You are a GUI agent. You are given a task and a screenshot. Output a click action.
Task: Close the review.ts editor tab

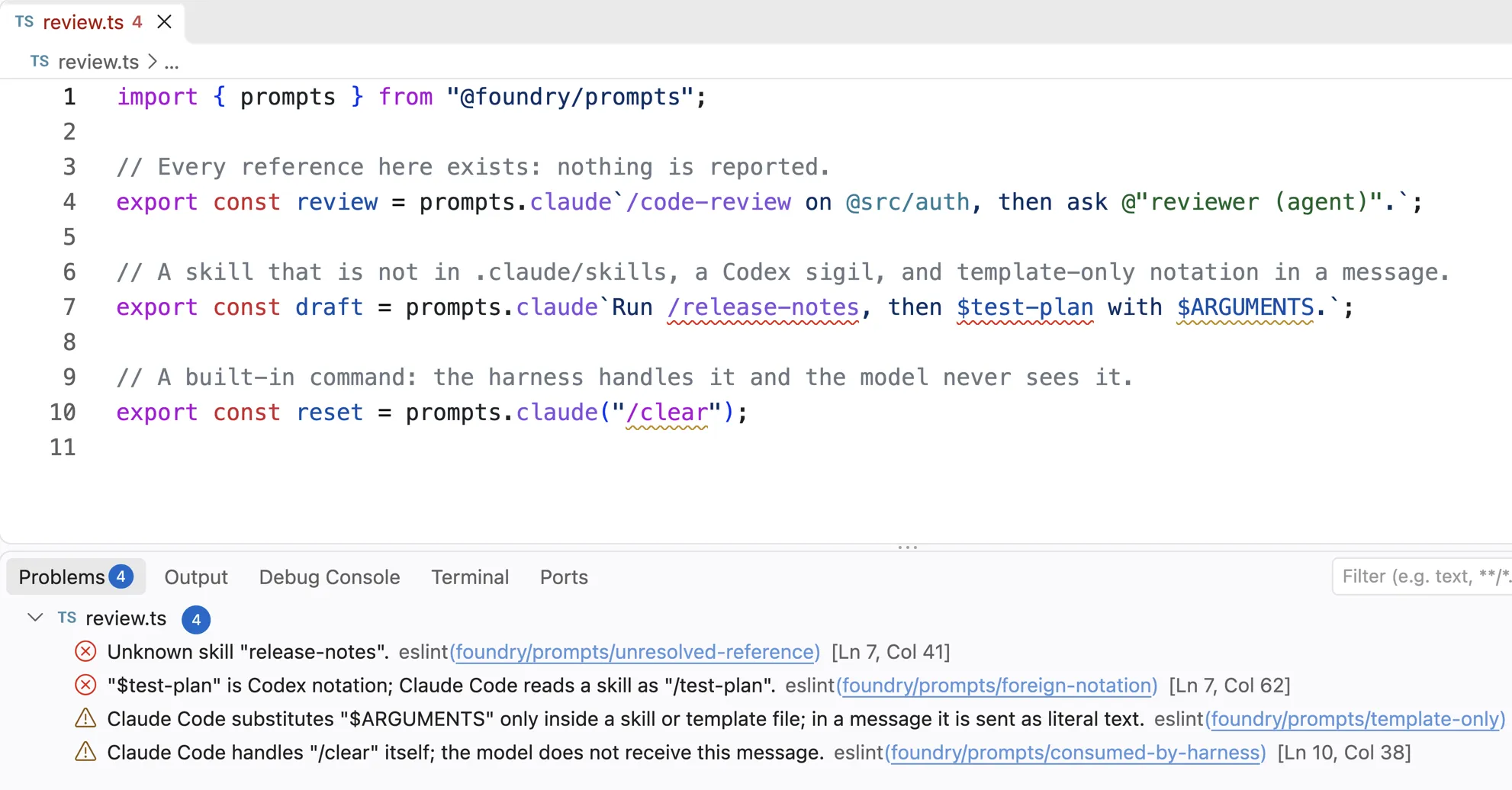164,22
